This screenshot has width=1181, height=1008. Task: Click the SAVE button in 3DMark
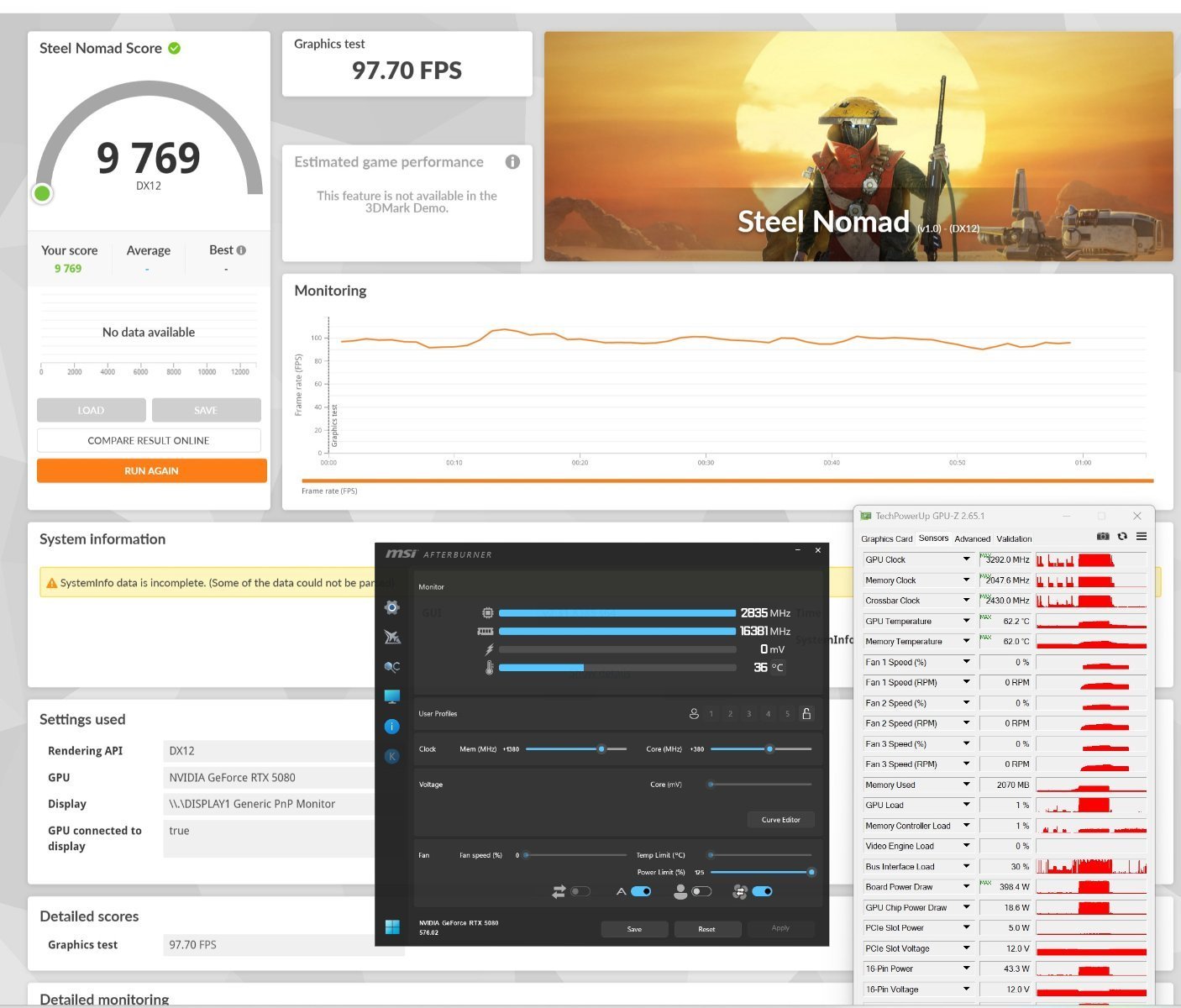(206, 410)
